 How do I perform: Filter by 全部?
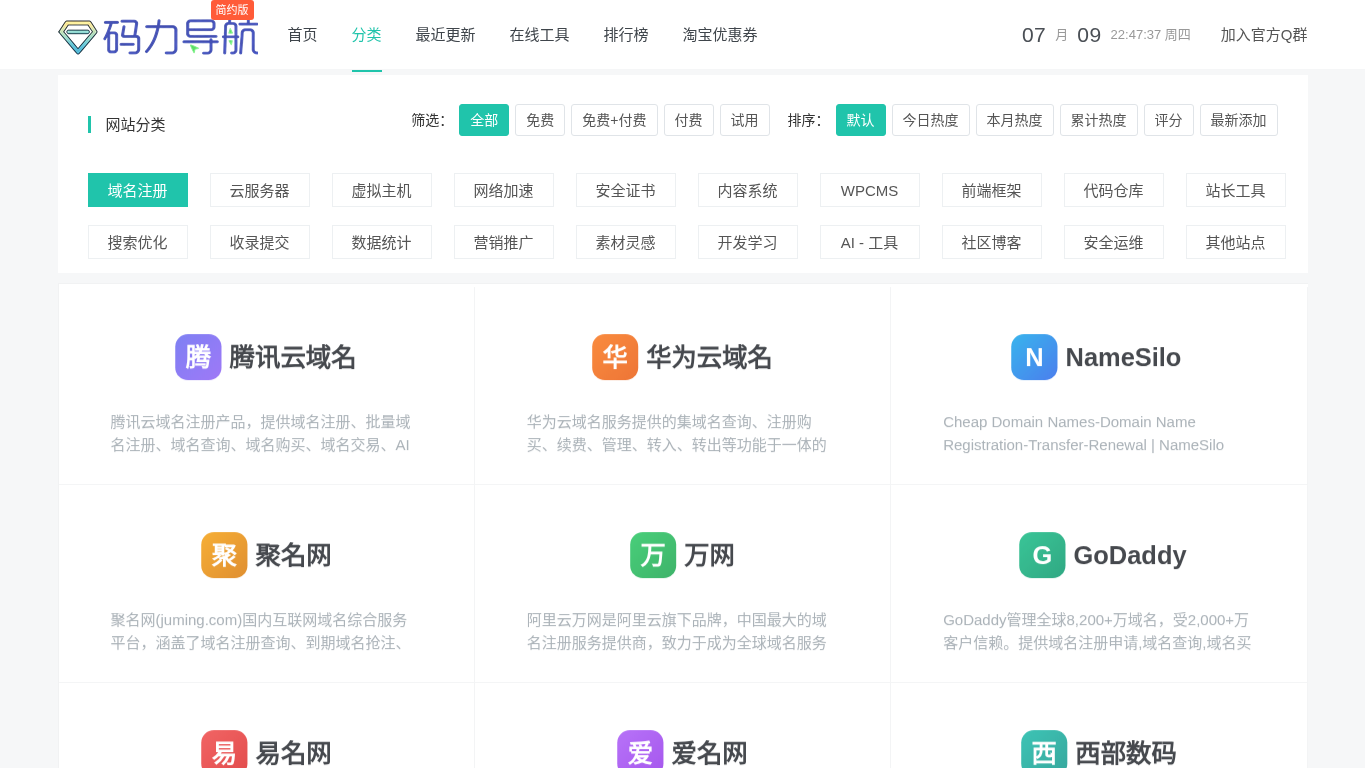point(484,120)
